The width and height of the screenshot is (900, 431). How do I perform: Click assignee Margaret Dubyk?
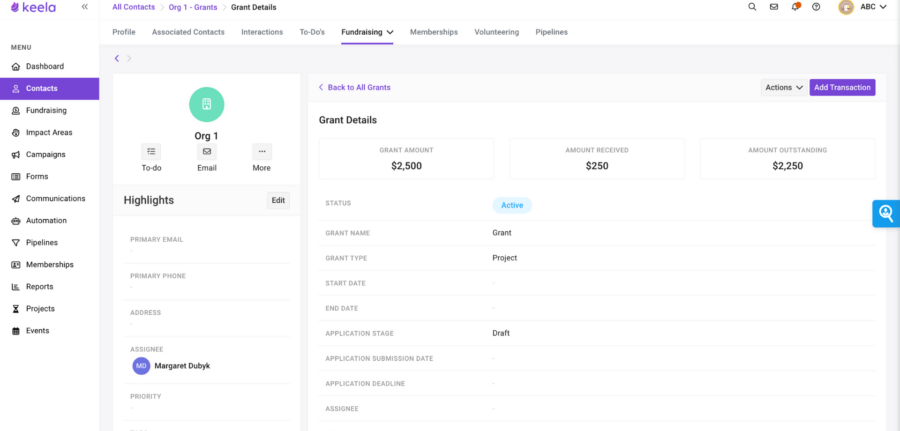pos(182,366)
